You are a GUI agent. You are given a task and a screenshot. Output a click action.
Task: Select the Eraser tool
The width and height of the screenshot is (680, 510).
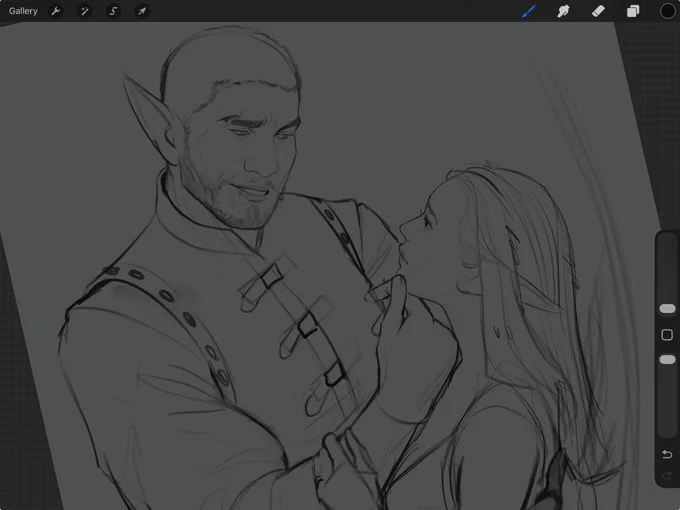coord(598,11)
